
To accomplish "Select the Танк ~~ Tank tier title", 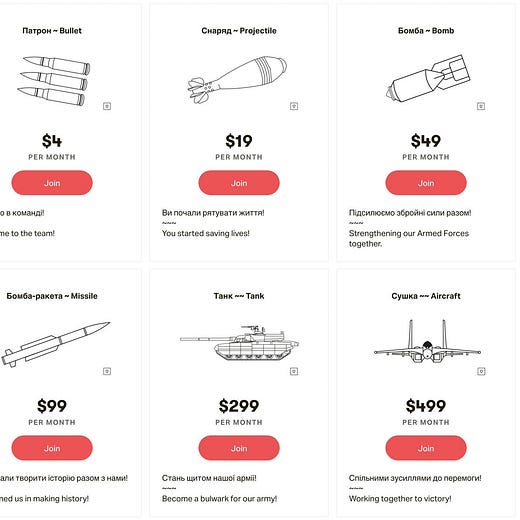I will click(239, 296).
